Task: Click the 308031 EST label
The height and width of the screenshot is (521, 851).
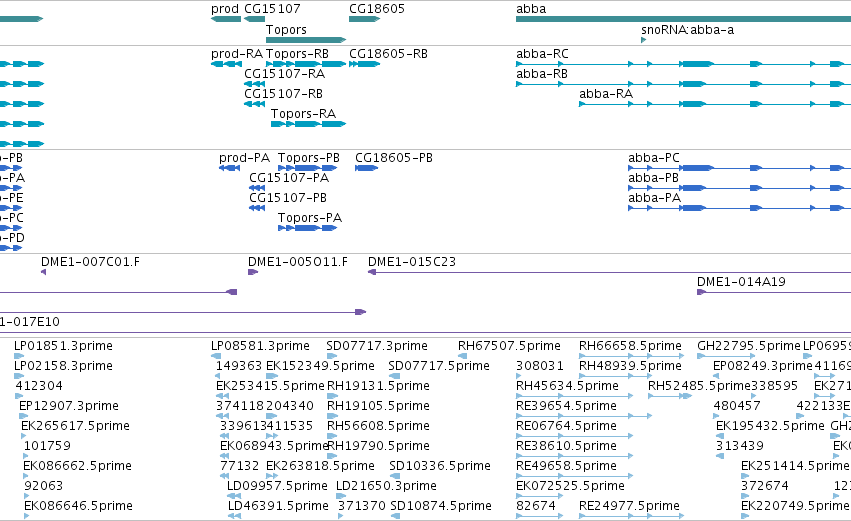Action: (x=540, y=366)
